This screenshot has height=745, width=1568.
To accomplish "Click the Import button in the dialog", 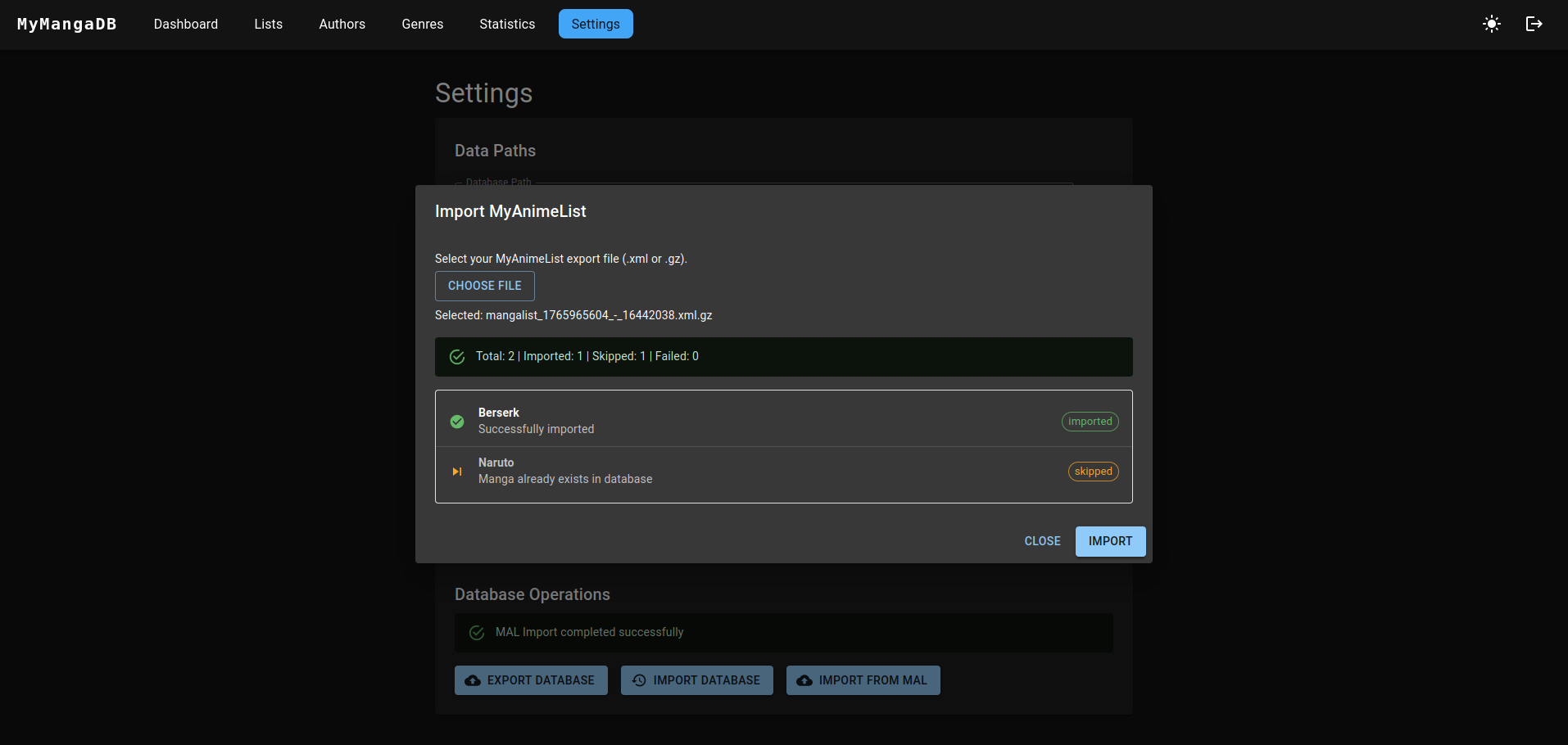I will point(1110,541).
